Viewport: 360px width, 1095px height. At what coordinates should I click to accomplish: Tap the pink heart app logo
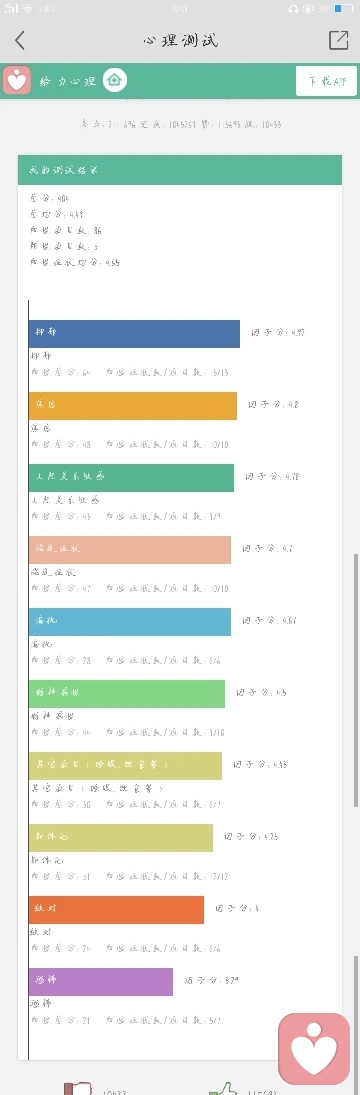tap(16, 80)
